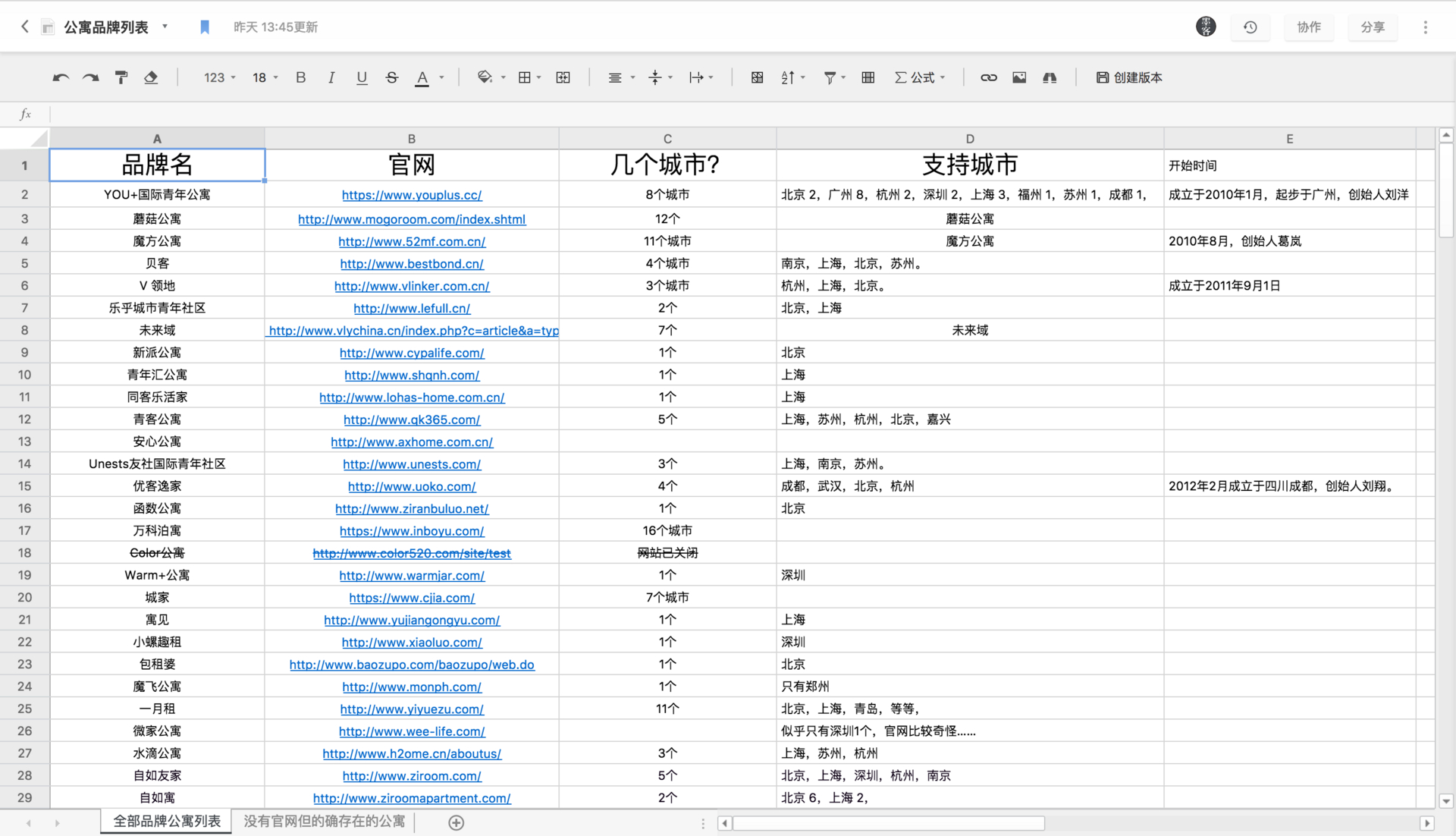Image resolution: width=1456 pixels, height=836 pixels.
Task: Click the select-all corner cell
Action: [x=24, y=139]
